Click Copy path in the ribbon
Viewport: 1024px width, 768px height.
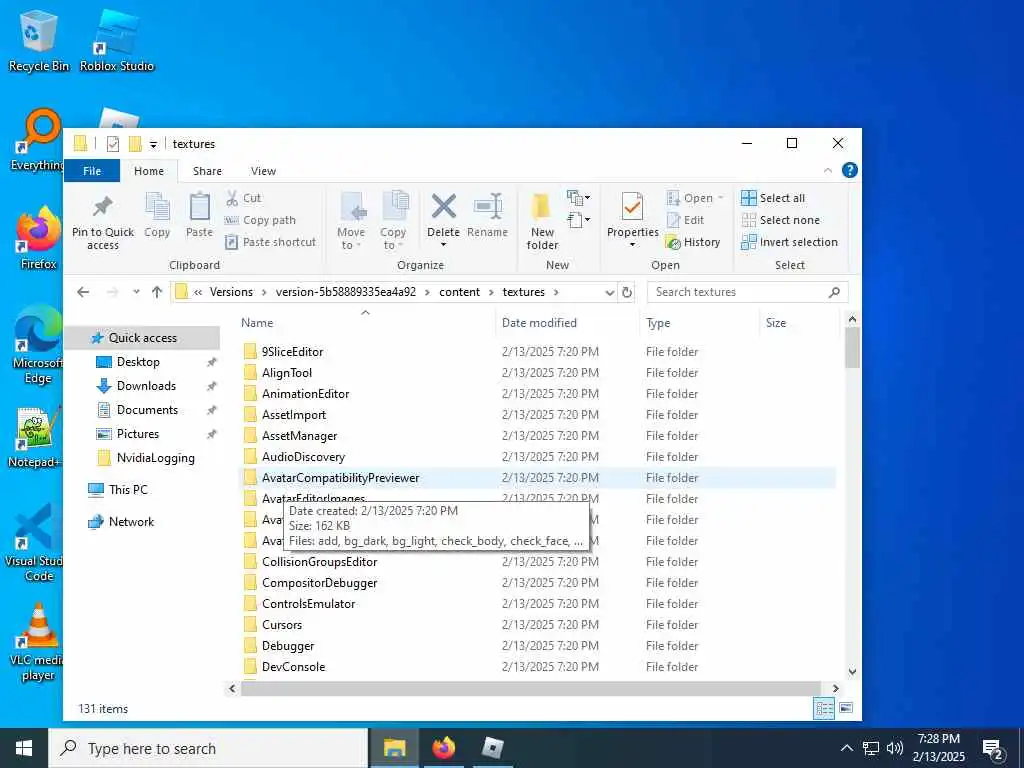(261, 220)
